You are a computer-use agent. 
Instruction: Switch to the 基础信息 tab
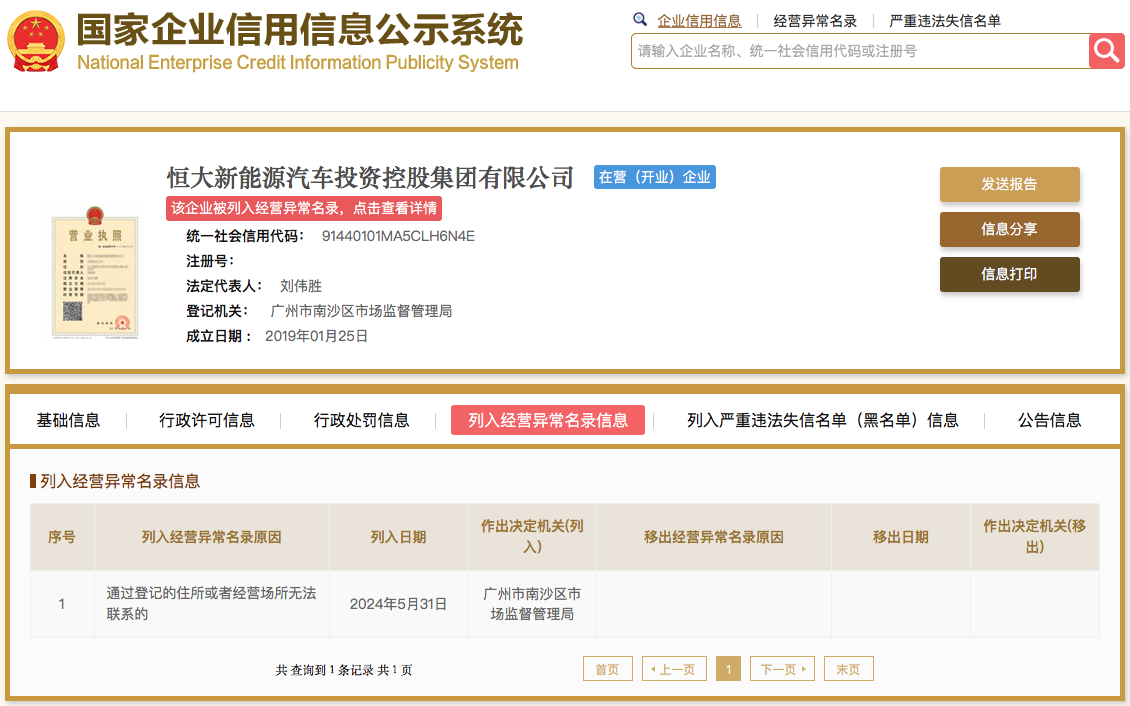pos(68,420)
